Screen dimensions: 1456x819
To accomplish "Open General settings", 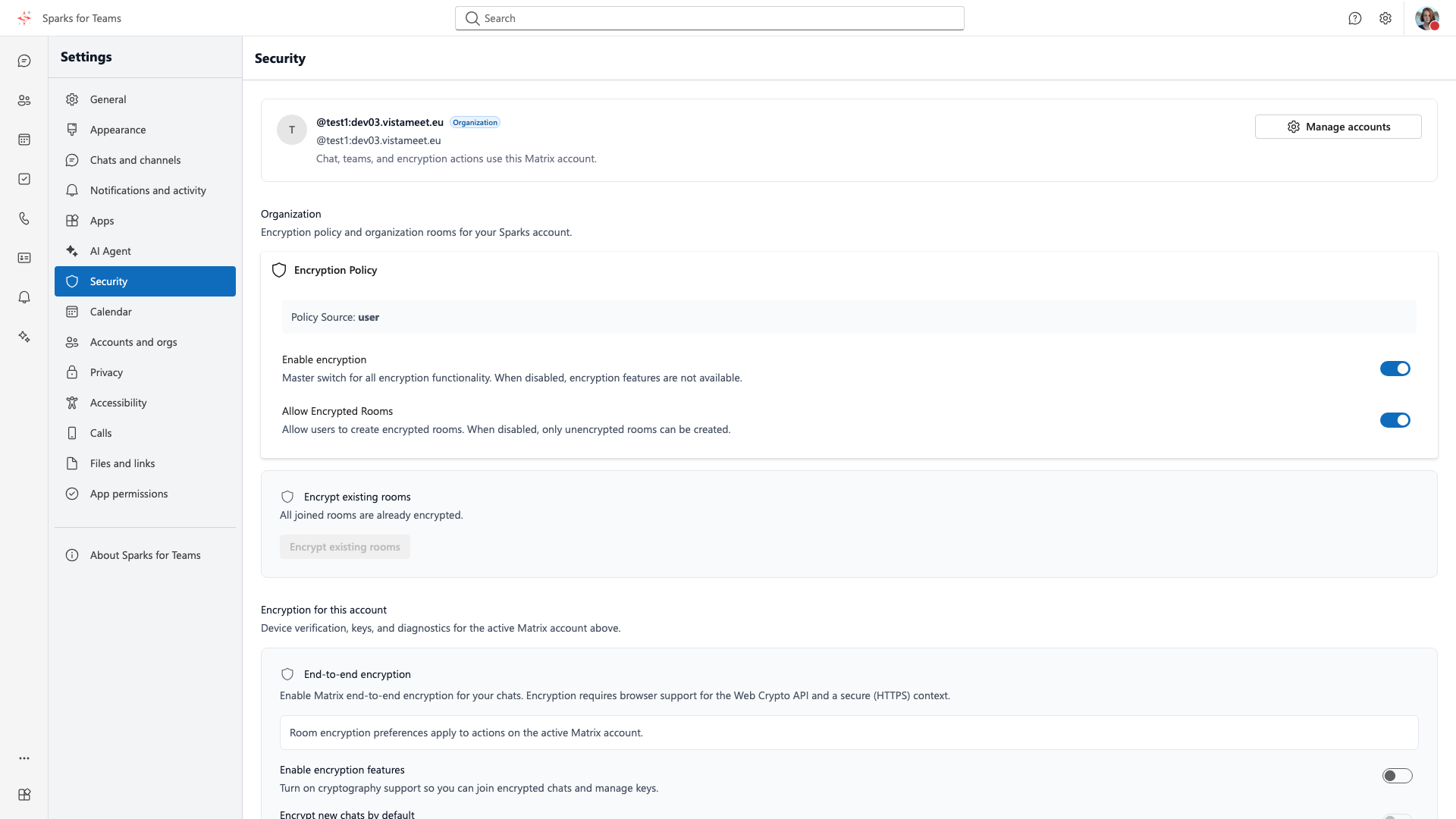I will click(x=145, y=99).
